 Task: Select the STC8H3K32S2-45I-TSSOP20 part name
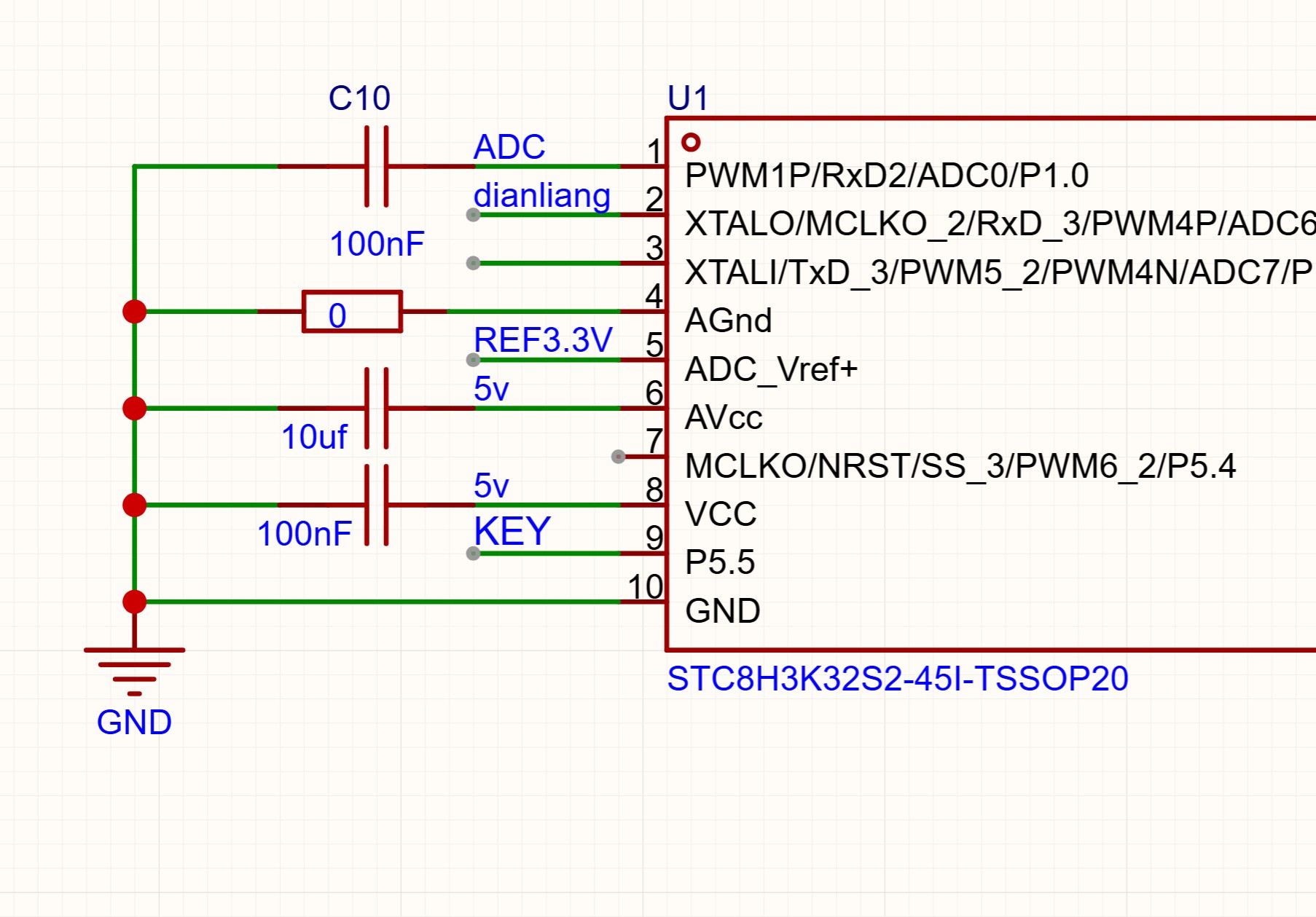coord(898,679)
